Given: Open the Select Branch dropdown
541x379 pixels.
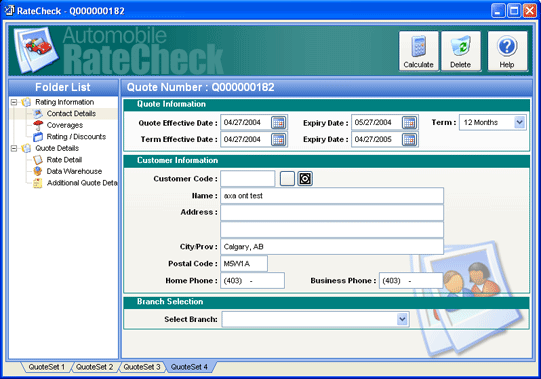Looking at the screenshot, I should click(402, 319).
